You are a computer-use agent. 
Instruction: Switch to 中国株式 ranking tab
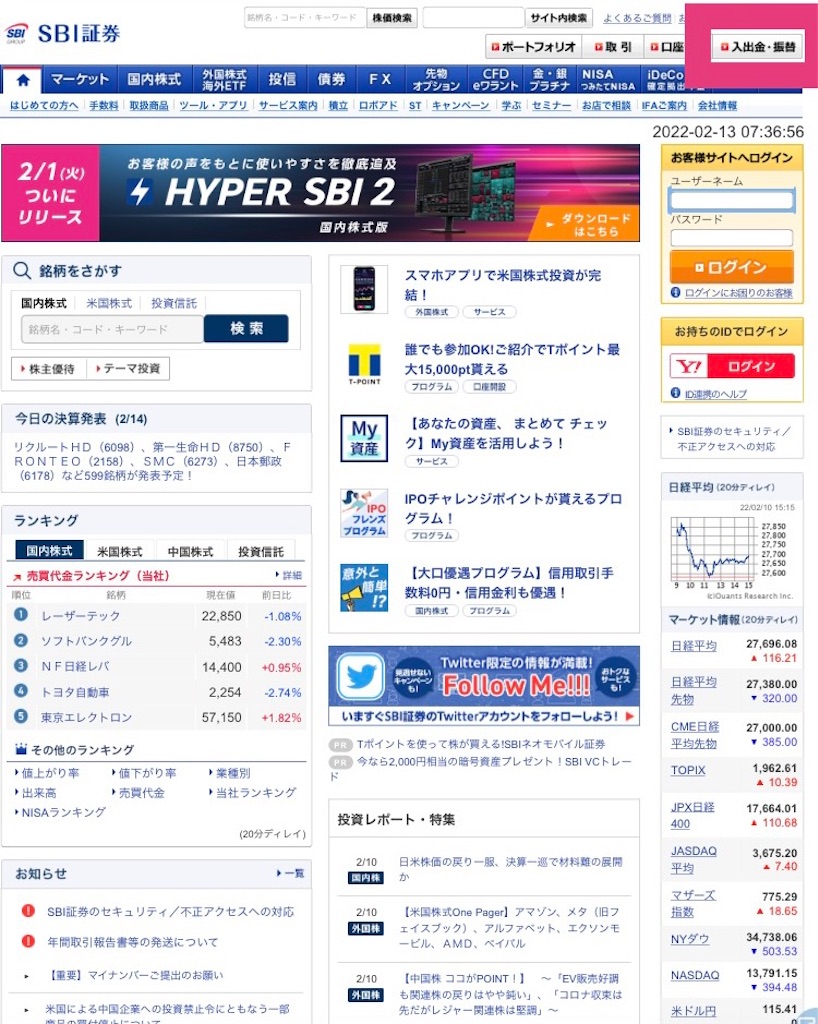tap(191, 551)
